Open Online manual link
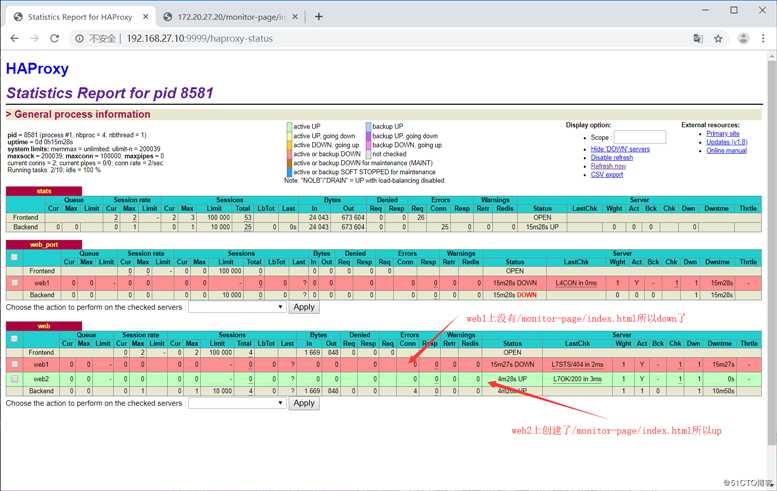The image size is (777, 491). [726, 150]
